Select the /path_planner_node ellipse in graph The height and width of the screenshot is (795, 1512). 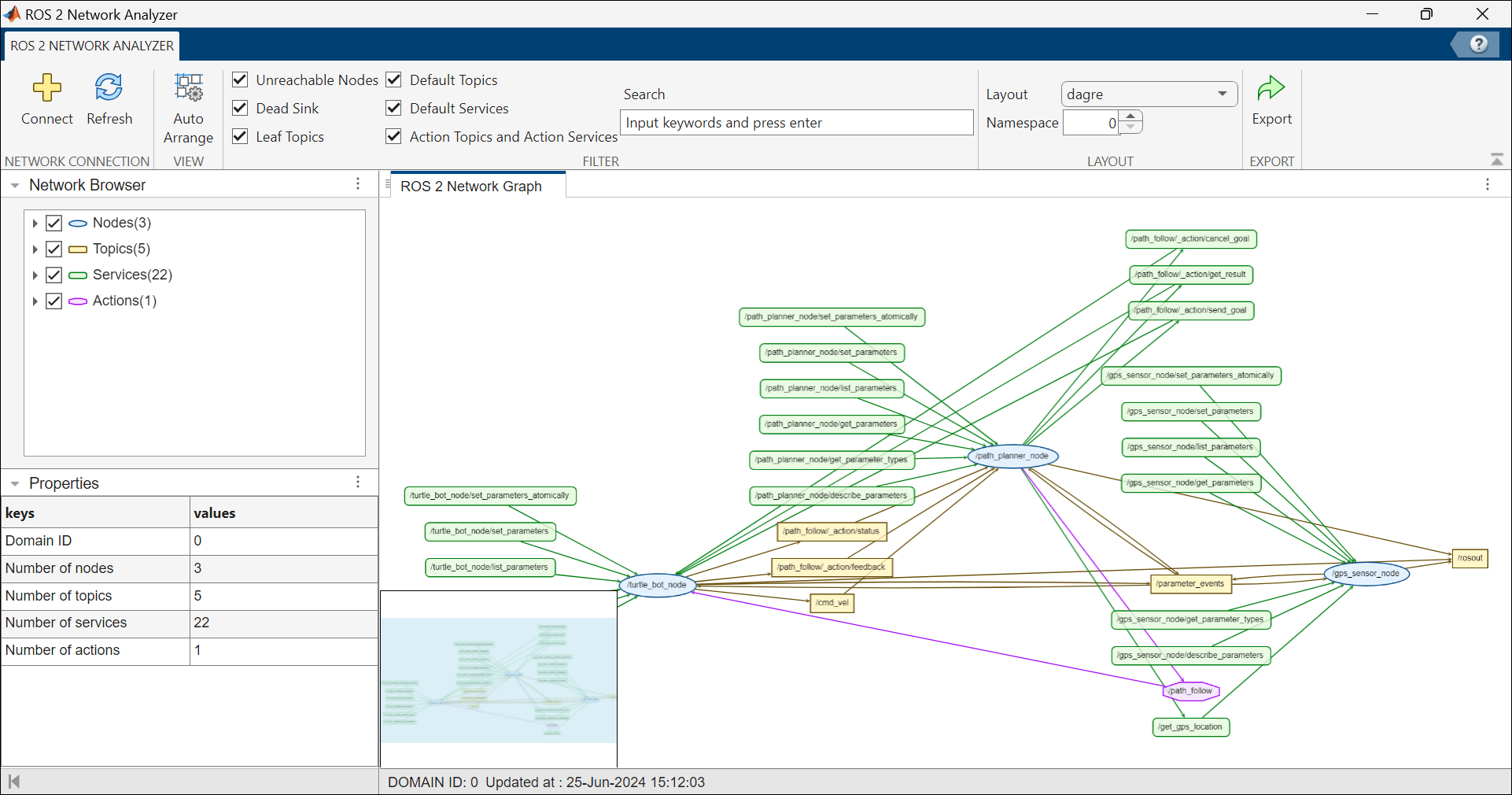(x=1012, y=456)
